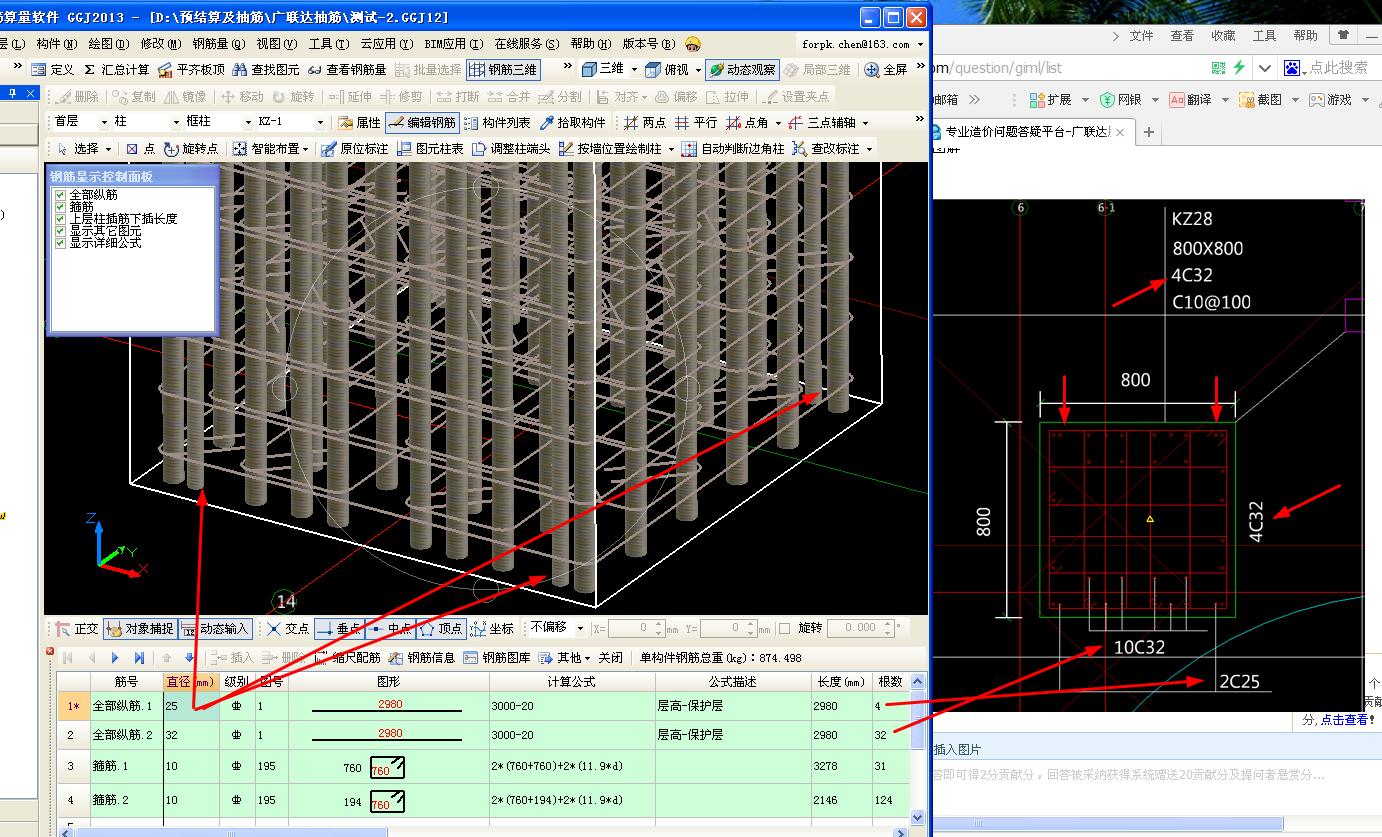Toggle 动态观察 orbit view
1382x837 pixels.
[741, 70]
